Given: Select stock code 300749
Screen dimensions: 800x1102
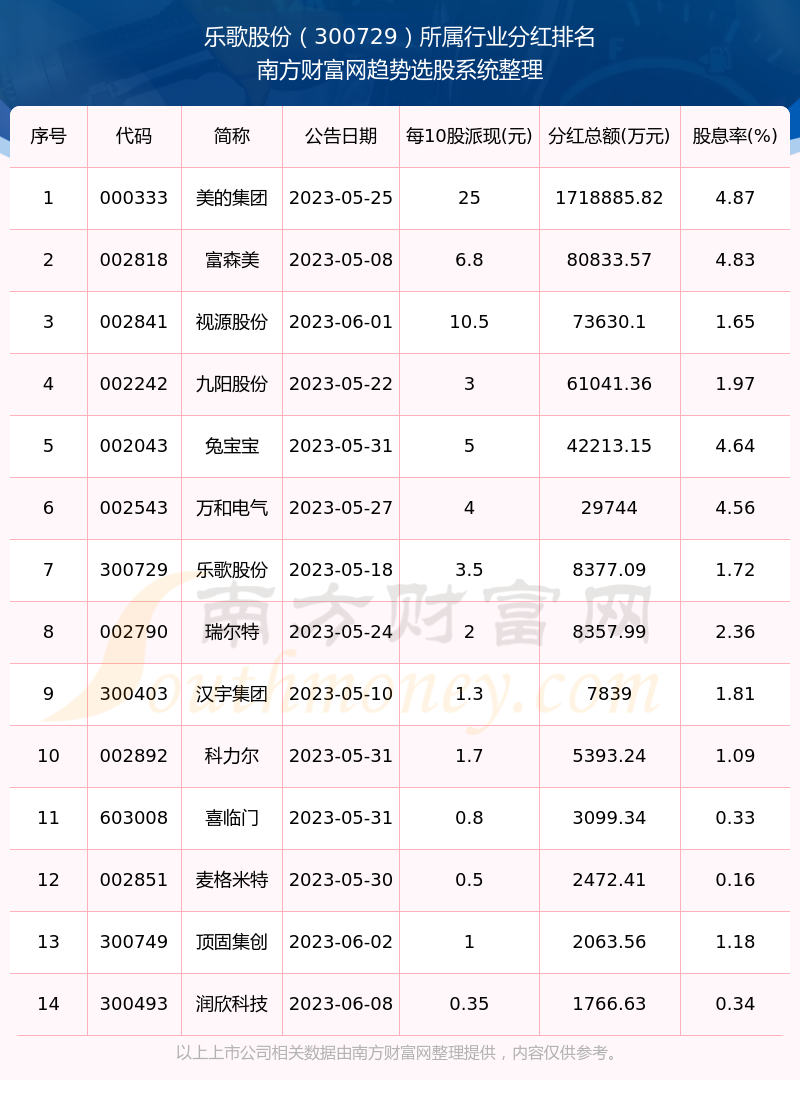Looking at the screenshot, I should (134, 942).
